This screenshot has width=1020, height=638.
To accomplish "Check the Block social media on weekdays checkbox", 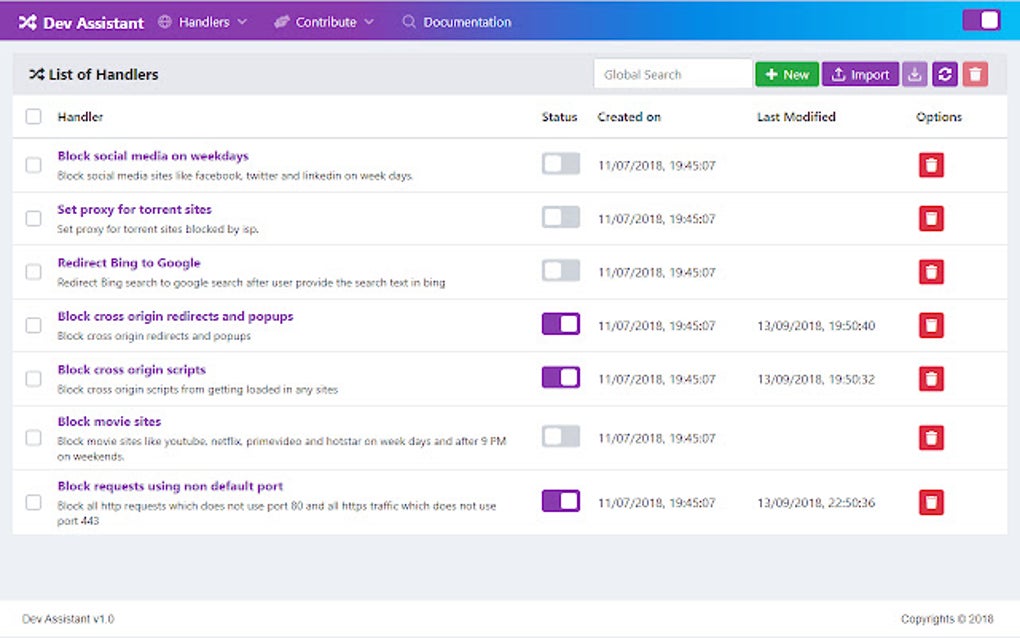I will pos(33,165).
